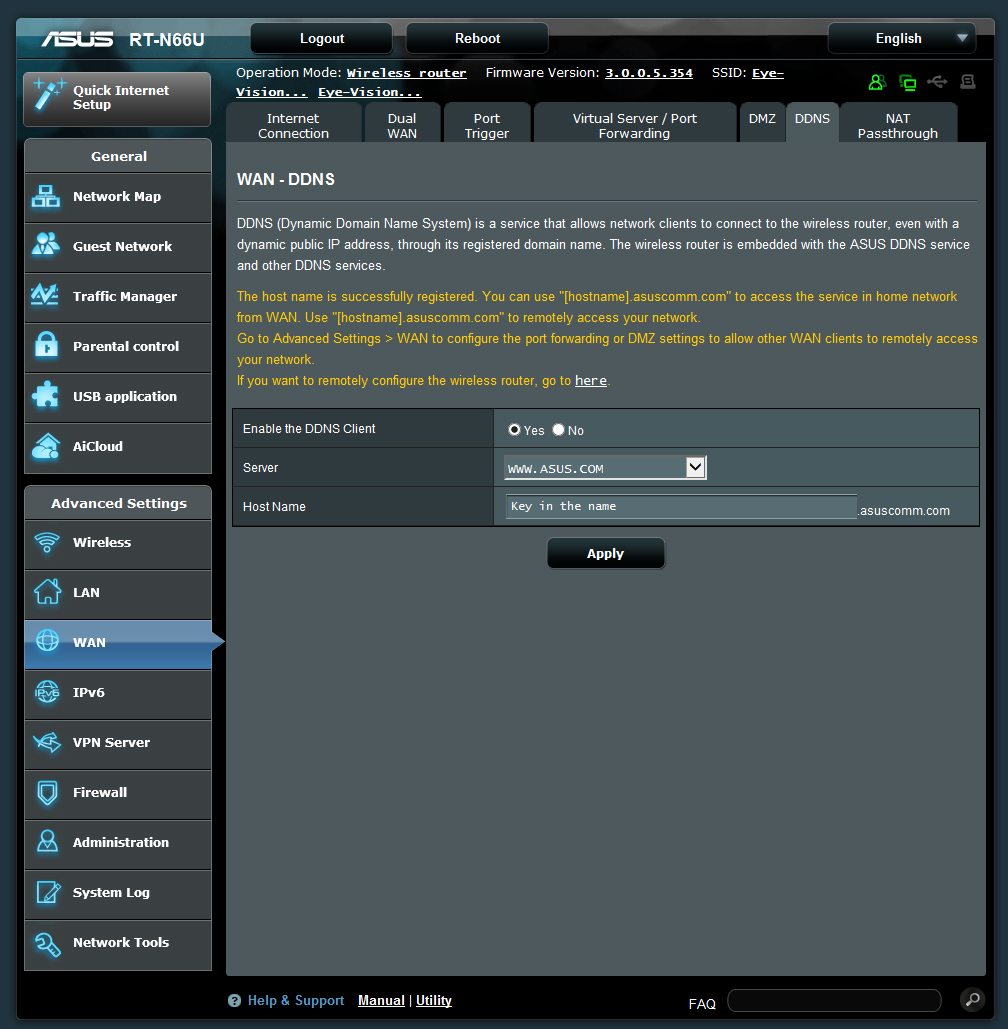Click the Parental control padlock icon
This screenshot has height=1029, width=1008.
point(46,346)
